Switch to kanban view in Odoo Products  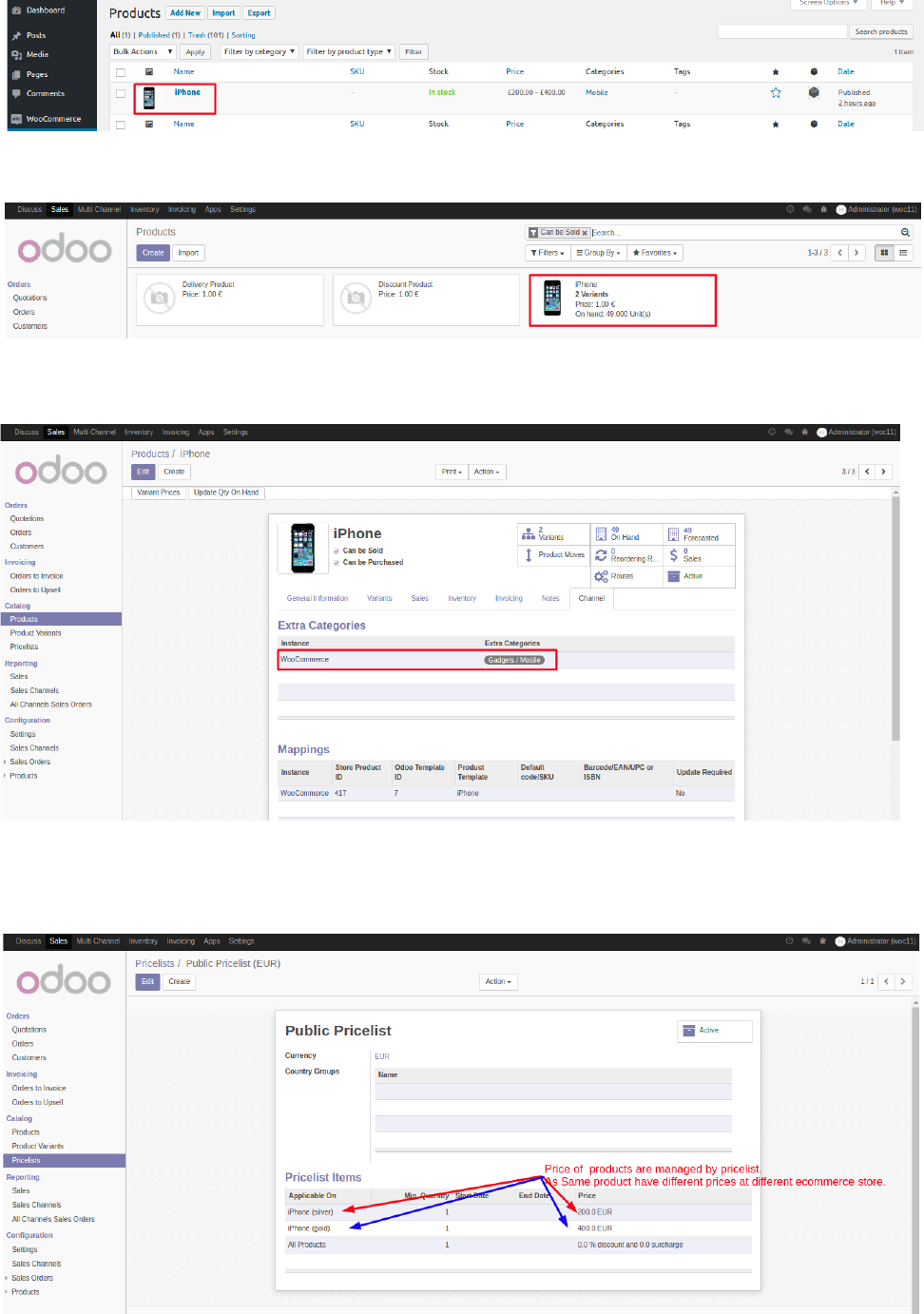coord(884,253)
